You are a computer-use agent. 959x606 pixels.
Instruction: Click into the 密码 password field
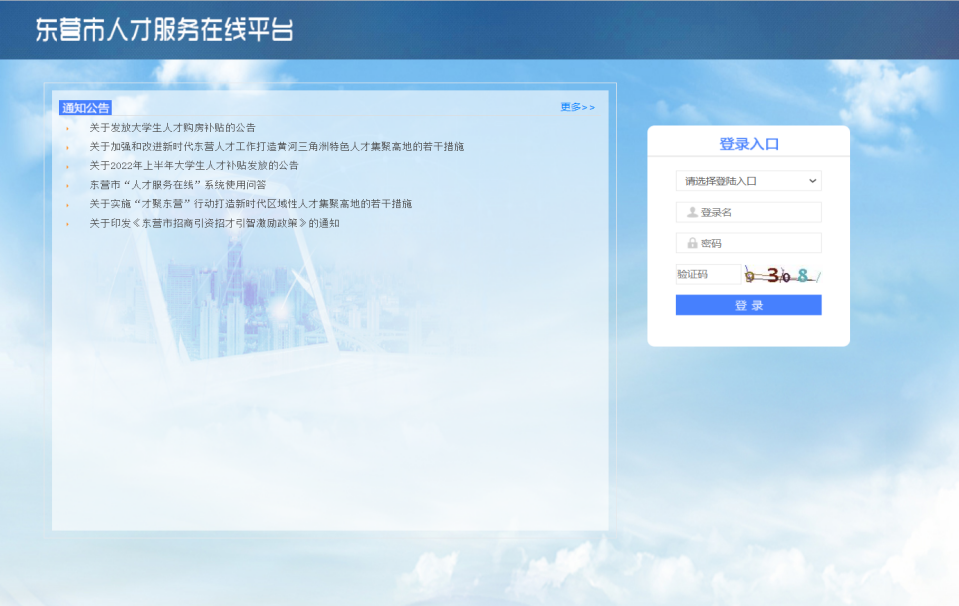[758, 243]
